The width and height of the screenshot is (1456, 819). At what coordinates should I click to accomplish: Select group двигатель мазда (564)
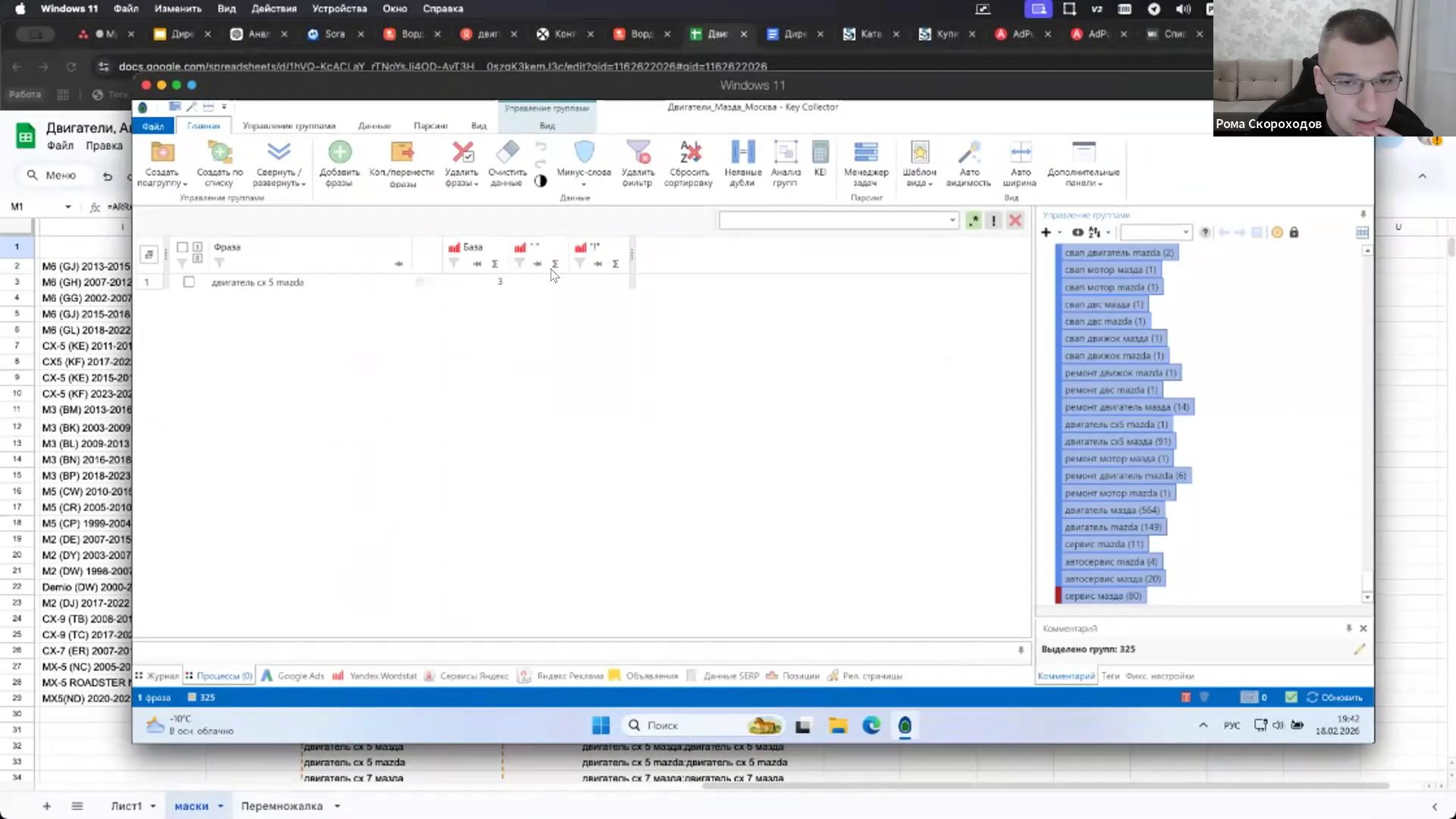(x=1112, y=510)
